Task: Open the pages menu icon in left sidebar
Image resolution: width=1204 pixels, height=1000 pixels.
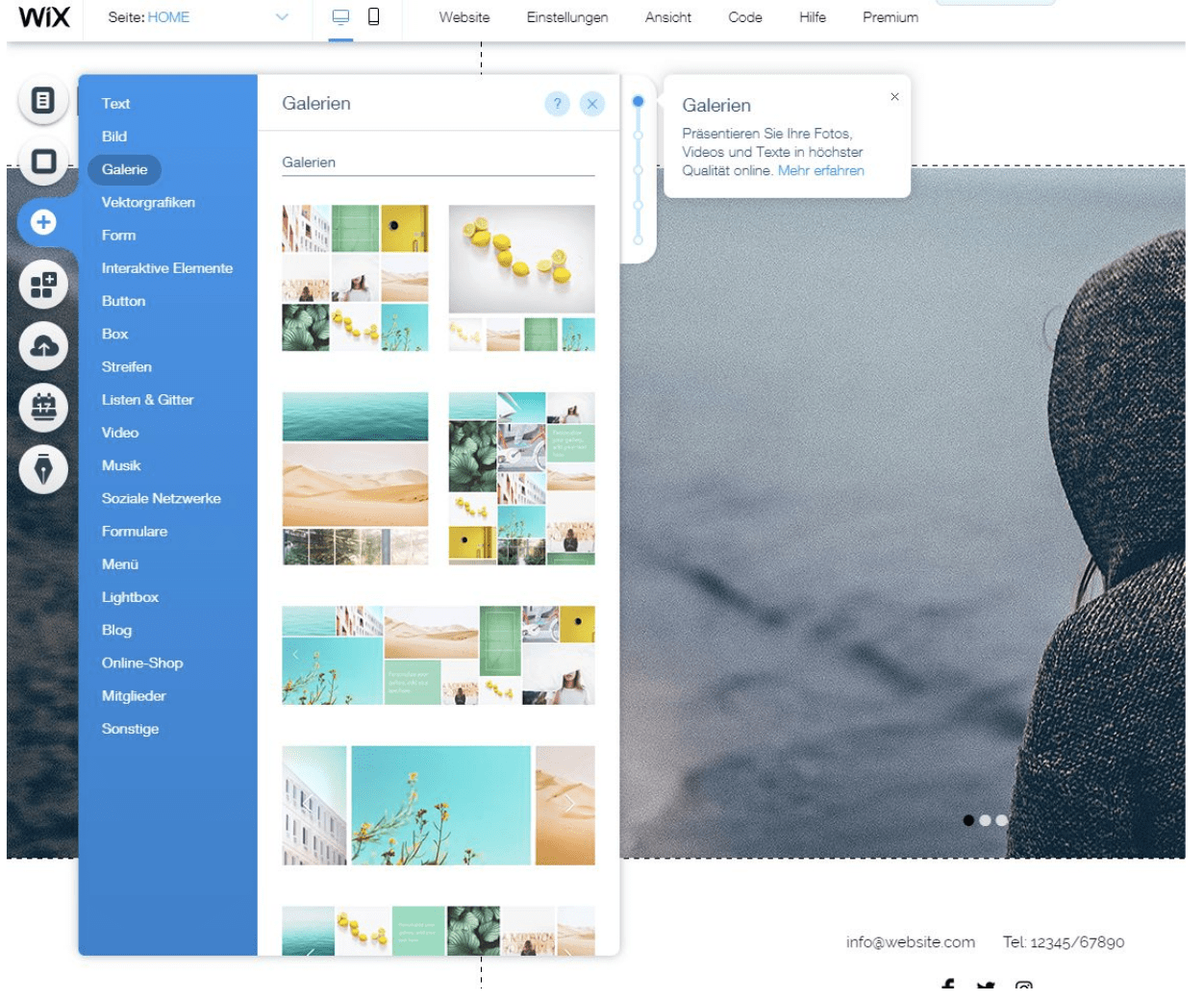Action: [43, 100]
